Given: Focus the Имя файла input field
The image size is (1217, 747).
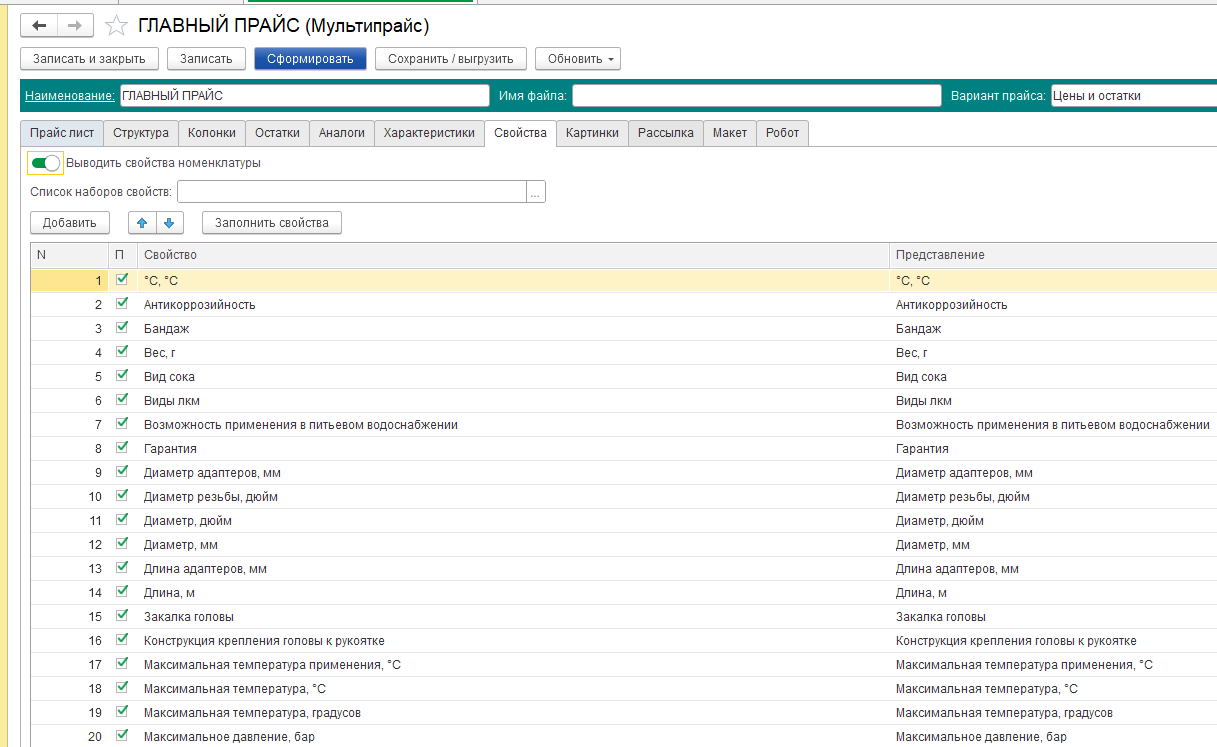Looking at the screenshot, I should tap(756, 96).
